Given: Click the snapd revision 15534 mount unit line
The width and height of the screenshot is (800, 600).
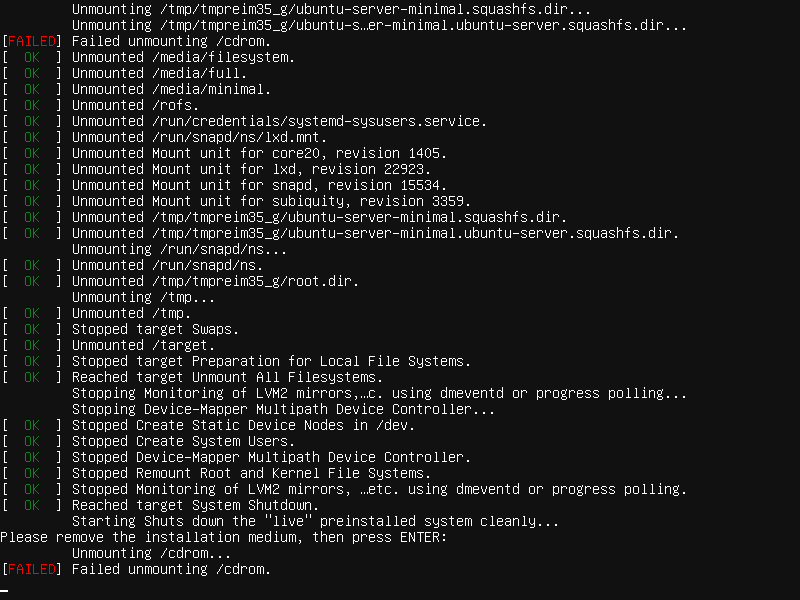Looking at the screenshot, I should point(259,185).
